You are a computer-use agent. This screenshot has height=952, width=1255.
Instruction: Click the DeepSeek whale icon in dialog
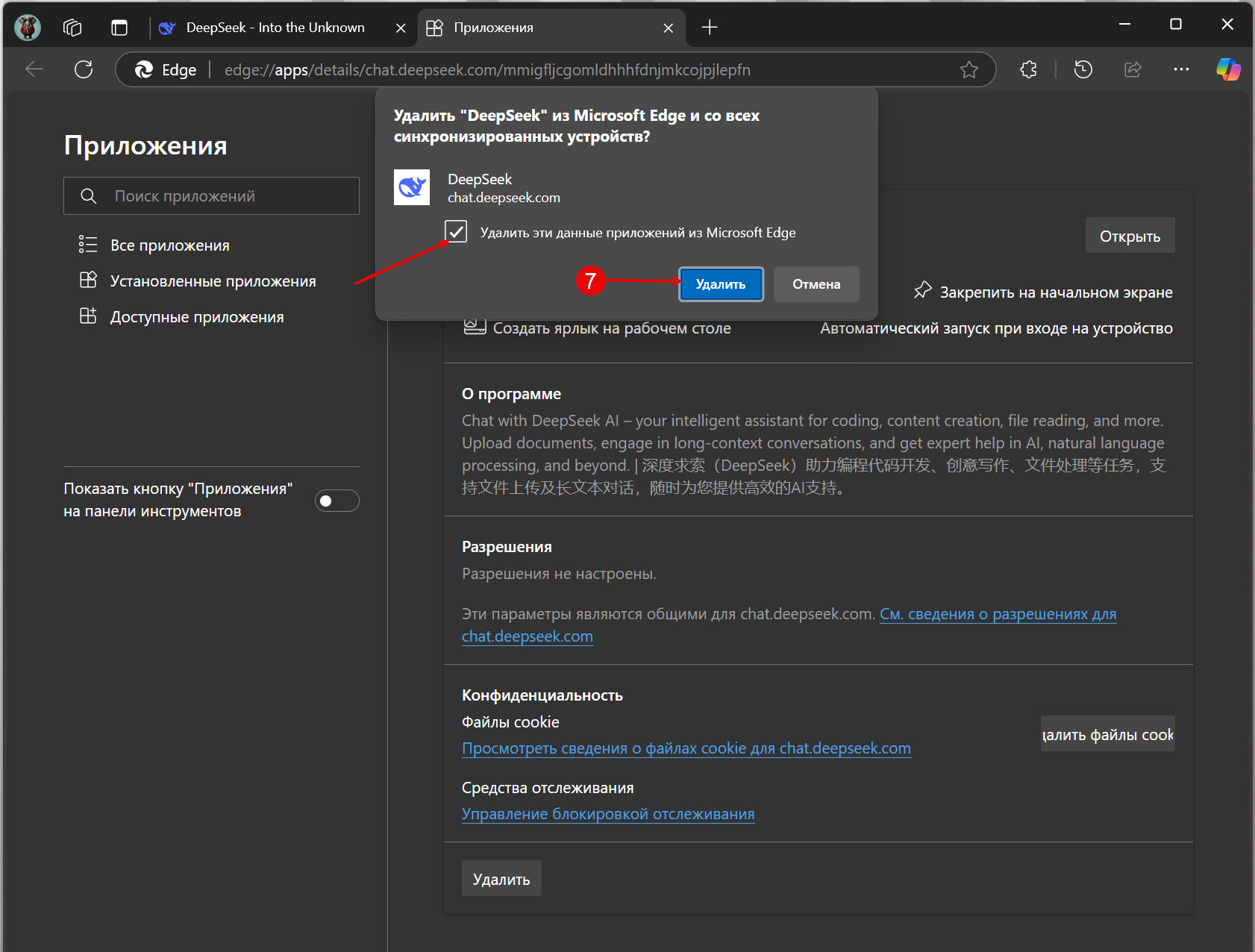(412, 187)
